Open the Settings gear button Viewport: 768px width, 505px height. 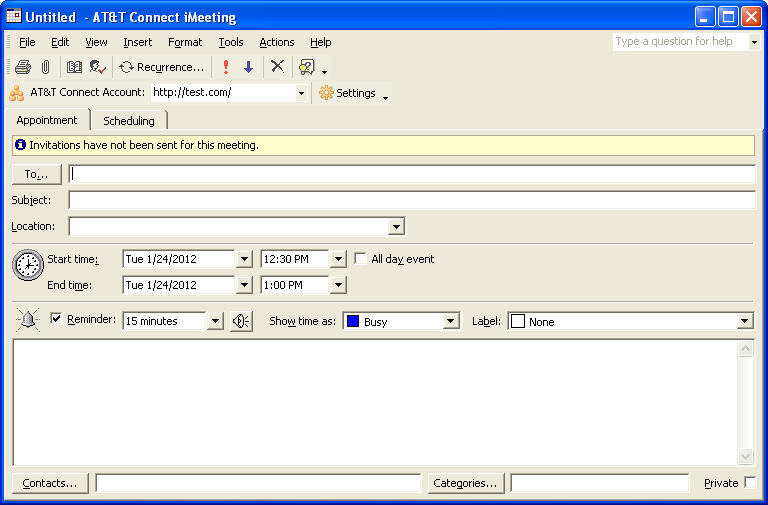[347, 93]
